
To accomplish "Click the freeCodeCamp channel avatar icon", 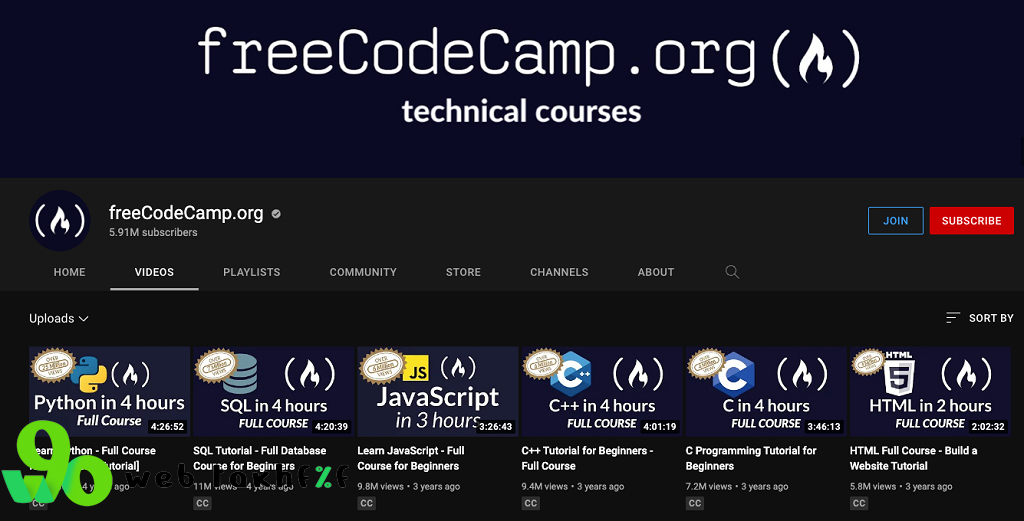I will click(x=60, y=221).
